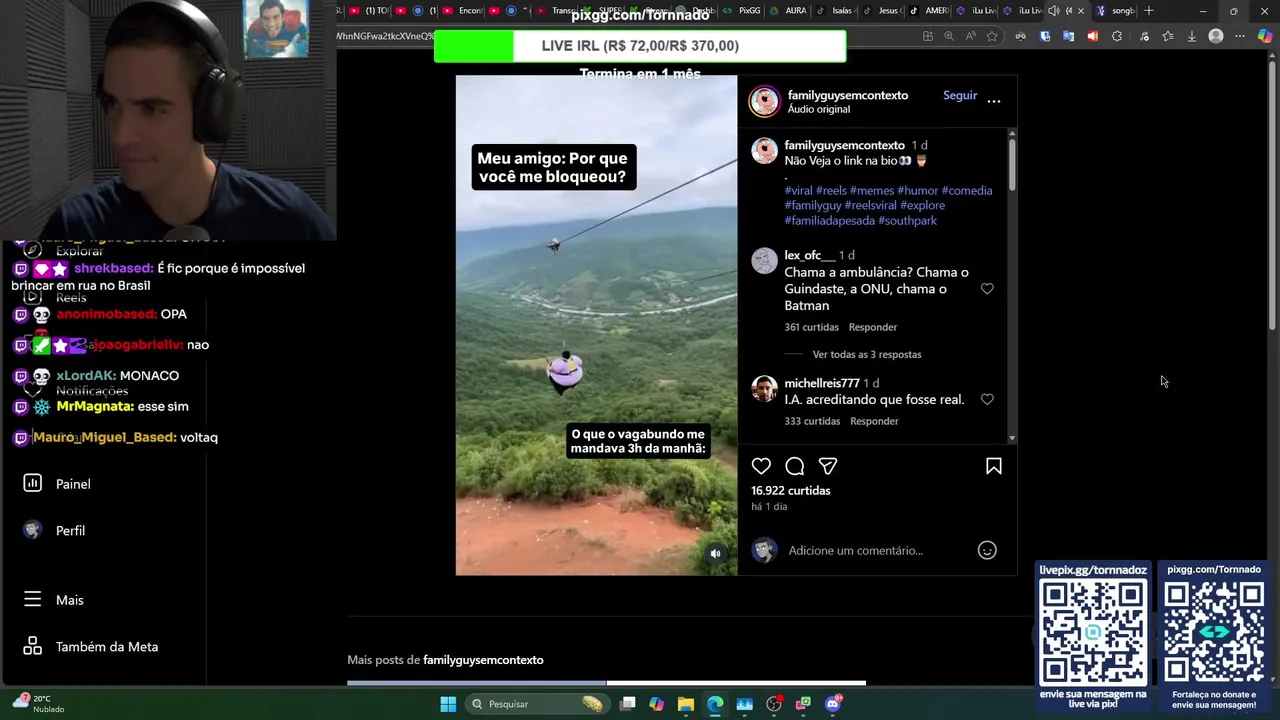This screenshot has width=1280, height=720.
Task: Open File Explorer from taskbar
Action: pyautogui.click(x=685, y=704)
